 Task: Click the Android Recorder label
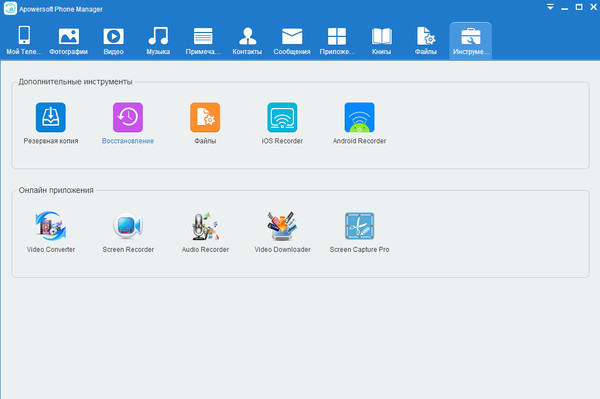(359, 141)
